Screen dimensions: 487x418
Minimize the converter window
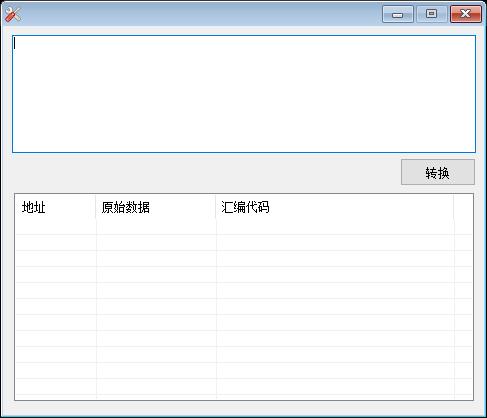pyautogui.click(x=398, y=14)
